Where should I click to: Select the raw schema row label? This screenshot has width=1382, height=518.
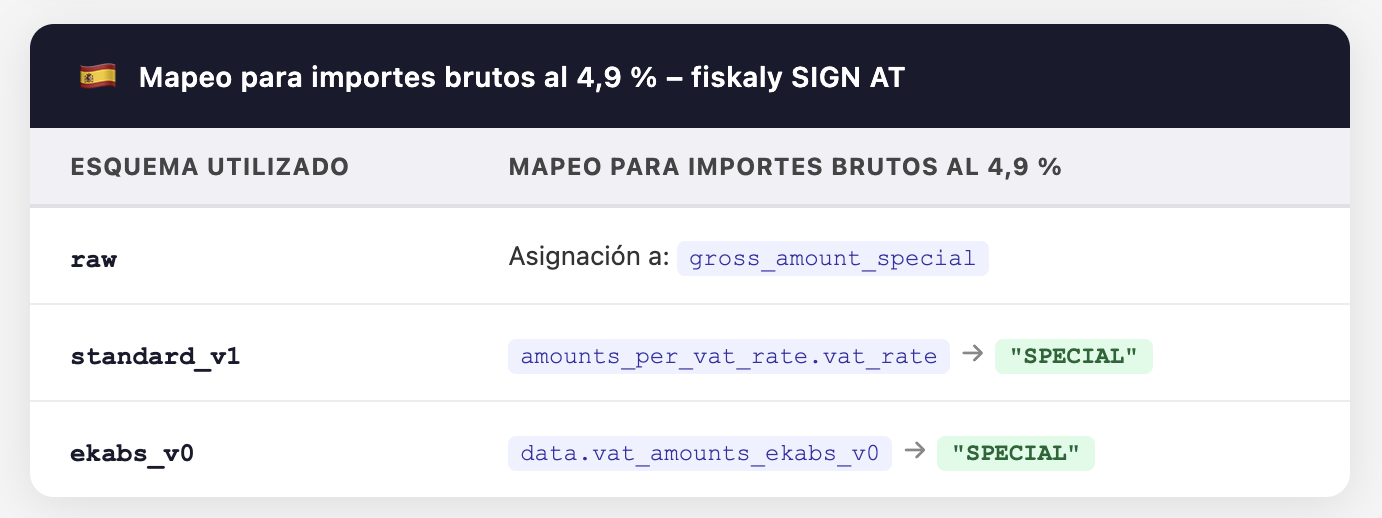point(93,259)
